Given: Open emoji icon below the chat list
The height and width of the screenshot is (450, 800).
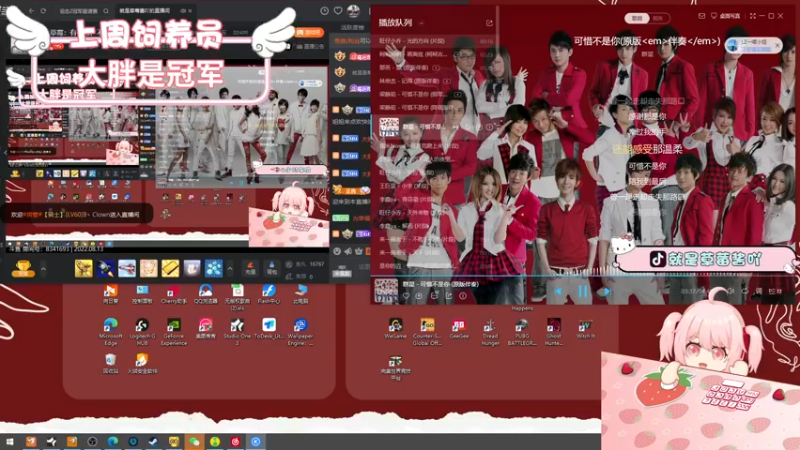Looking at the screenshot, I should pyautogui.click(x=337, y=251).
